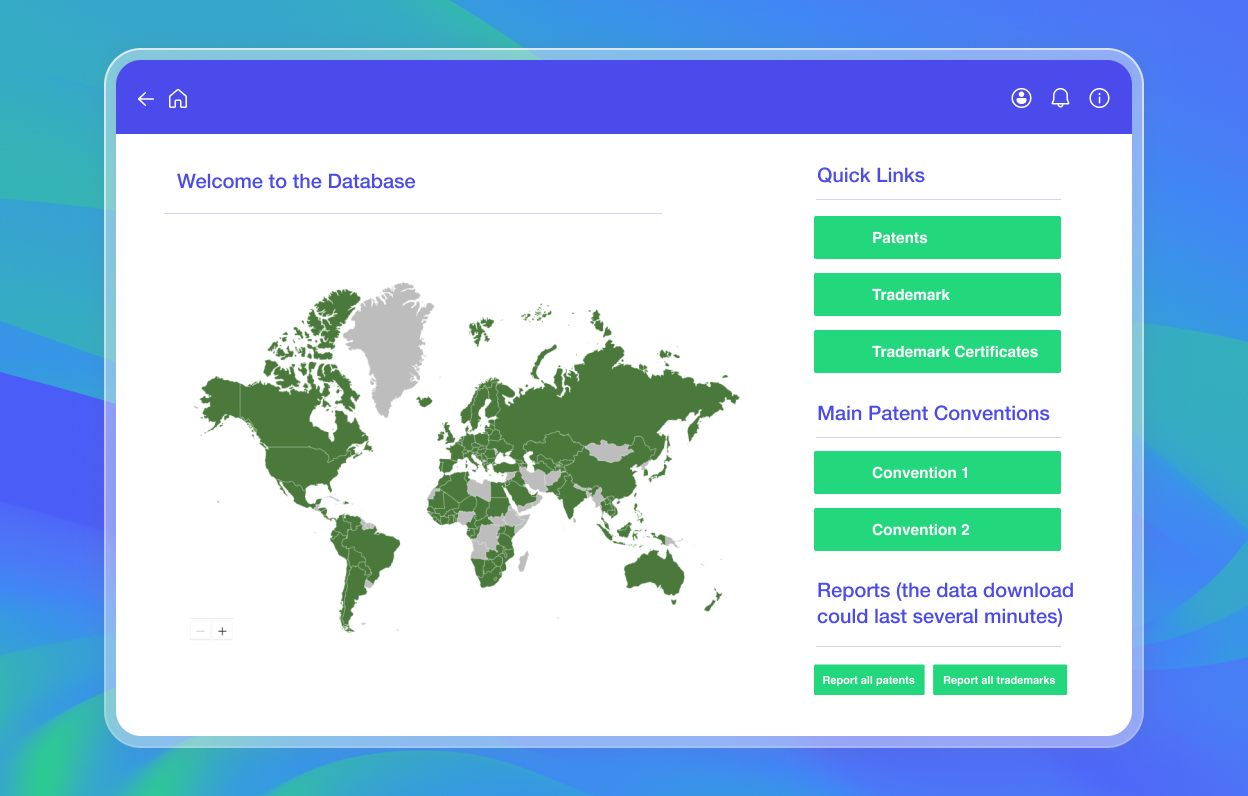
Task: Open the notifications bell icon
Action: pyautogui.click(x=1060, y=98)
